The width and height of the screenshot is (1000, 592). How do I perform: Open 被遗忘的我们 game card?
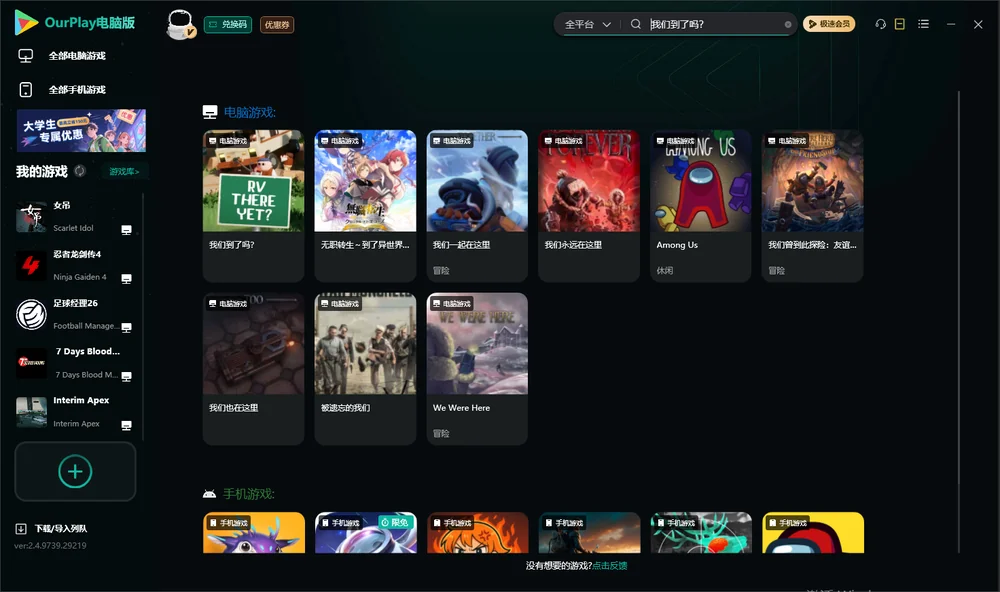click(x=365, y=369)
